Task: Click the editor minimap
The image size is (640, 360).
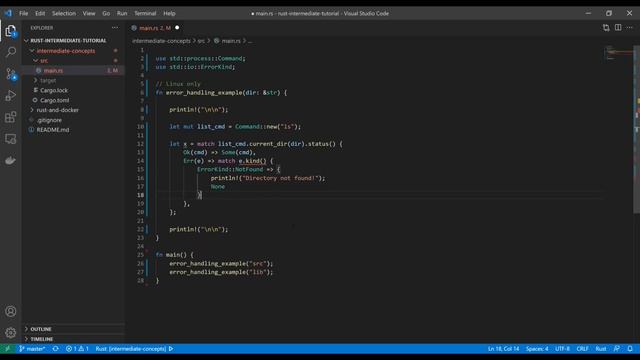Action: [618, 53]
